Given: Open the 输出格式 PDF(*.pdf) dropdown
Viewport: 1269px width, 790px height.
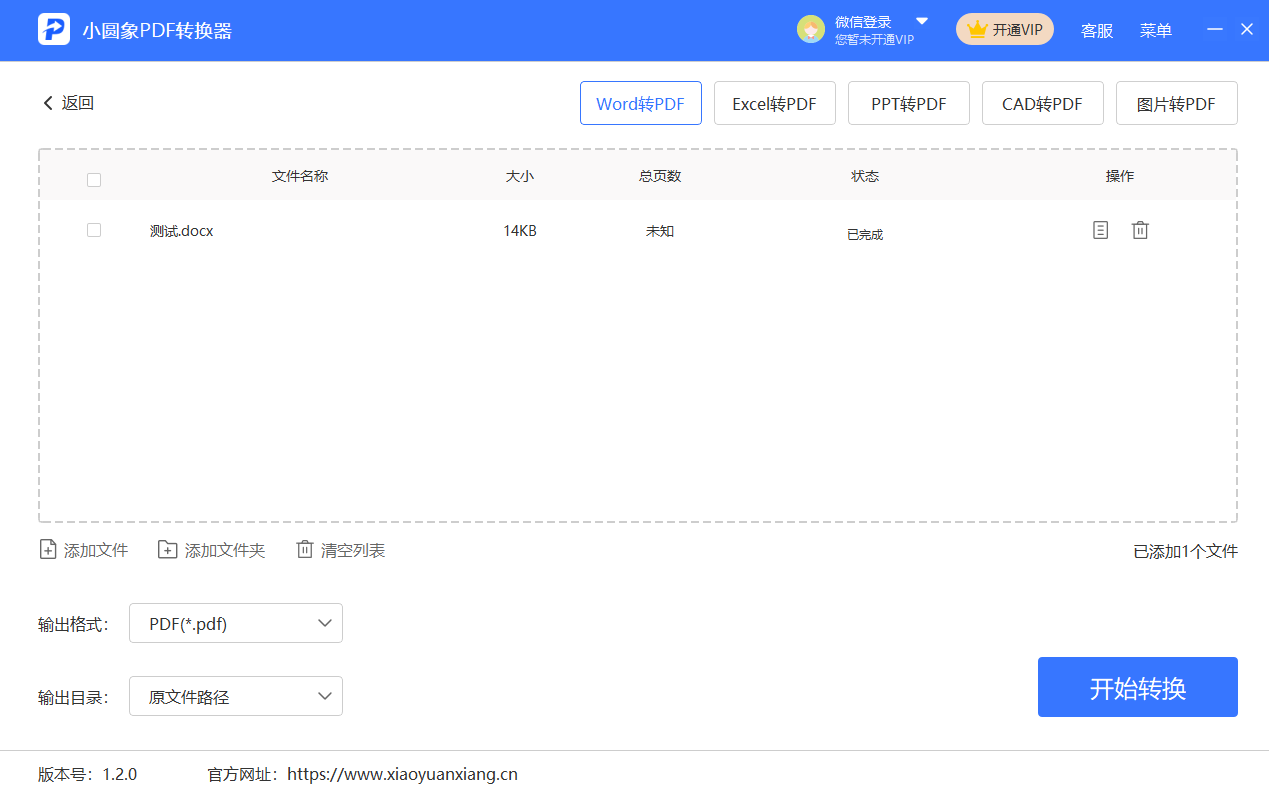Looking at the screenshot, I should click(236, 623).
